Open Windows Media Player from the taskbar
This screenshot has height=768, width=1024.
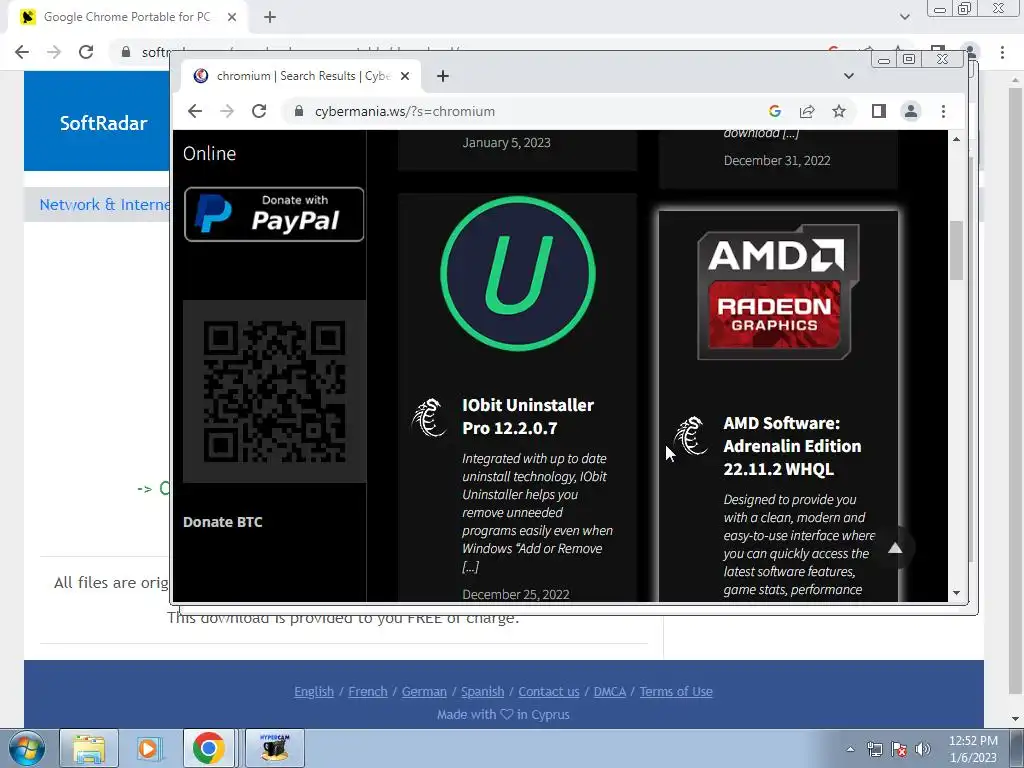coord(148,748)
